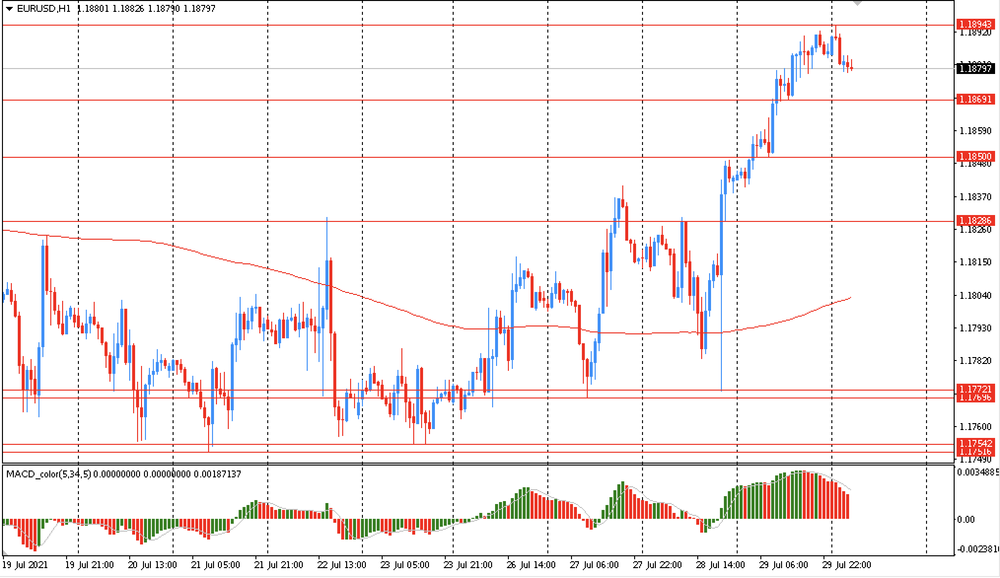Click the 0.00 MACD zero scale value
Screen dimensions: 1000x578
(966, 520)
